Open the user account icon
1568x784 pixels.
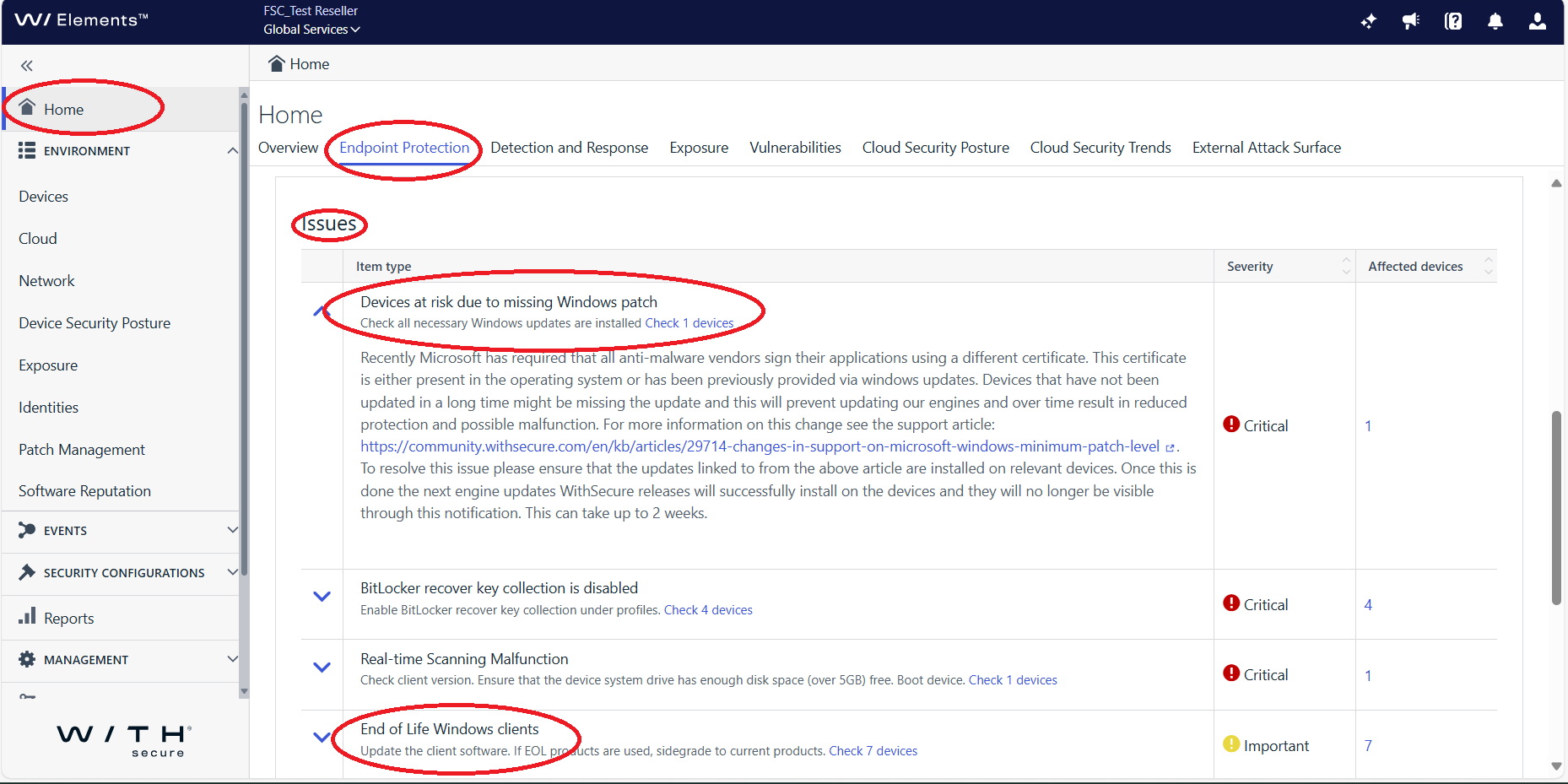pos(1538,21)
